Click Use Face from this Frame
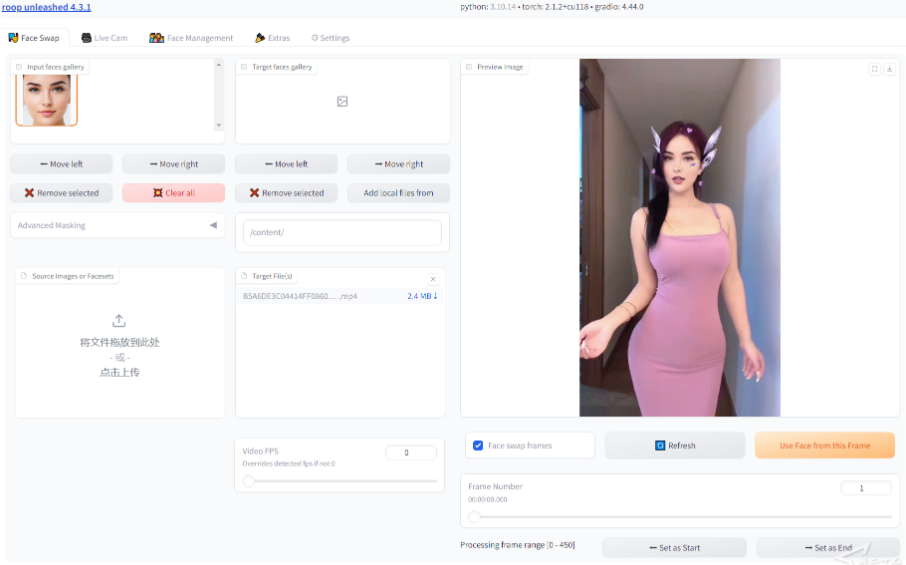 tap(825, 445)
